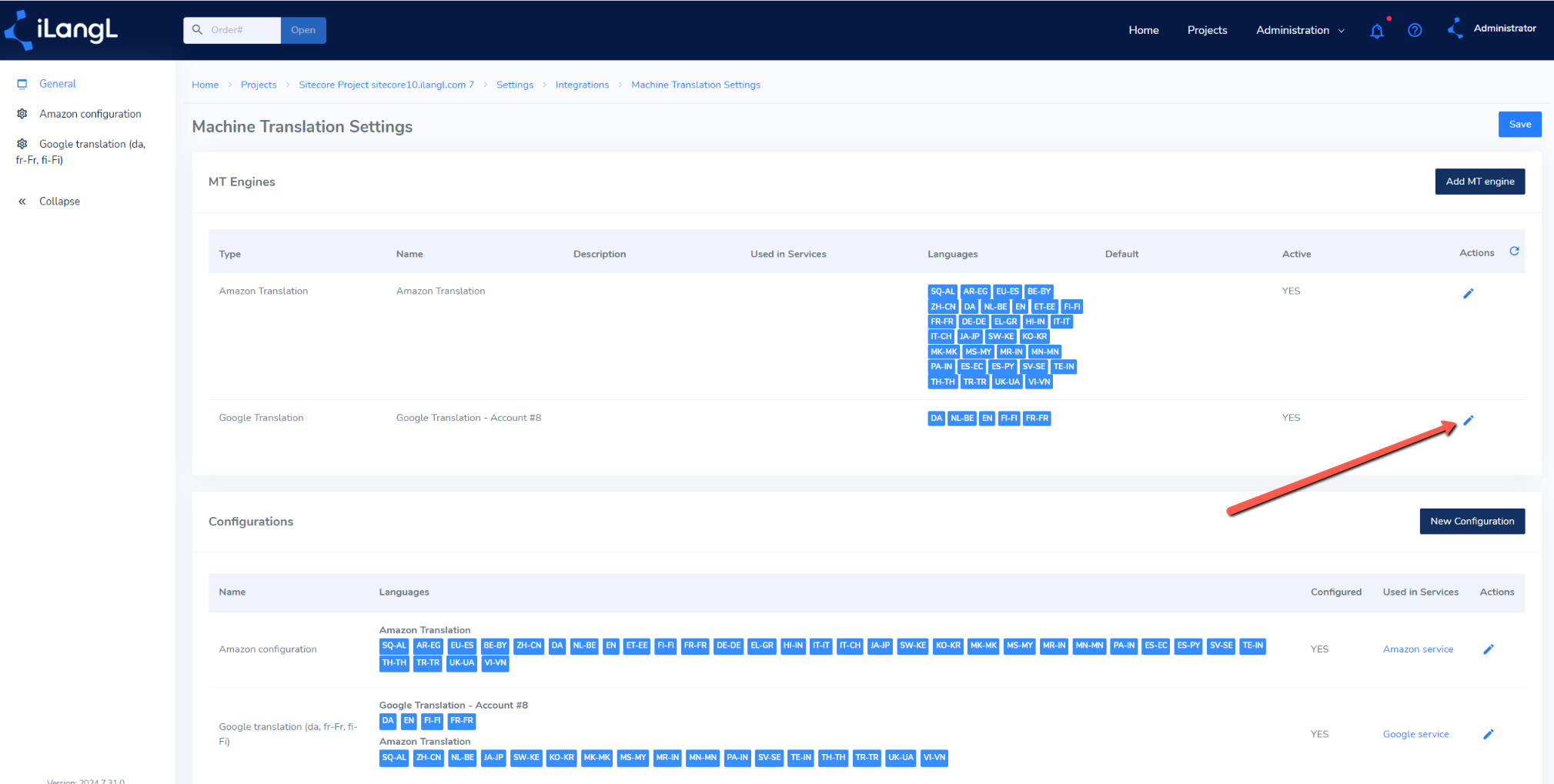
Task: Click Projects breadcrumb link
Action: coord(259,85)
